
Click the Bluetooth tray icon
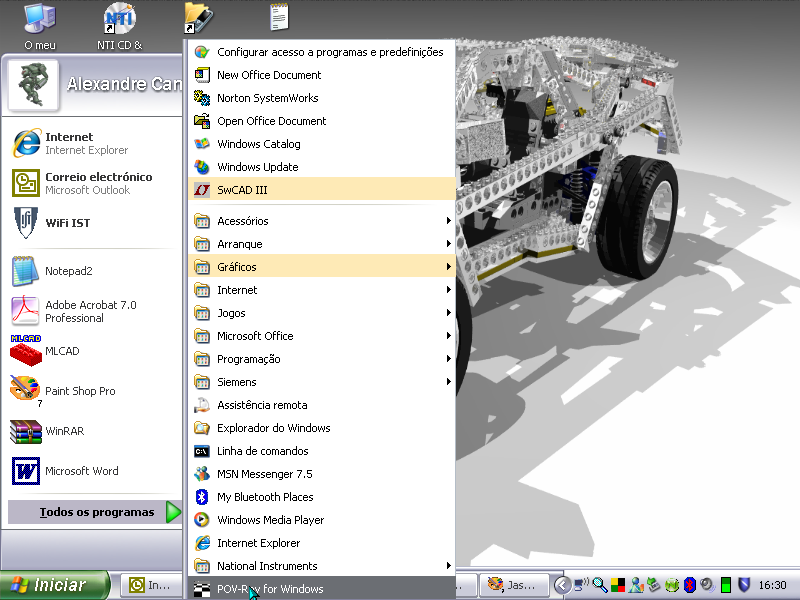[x=689, y=585]
